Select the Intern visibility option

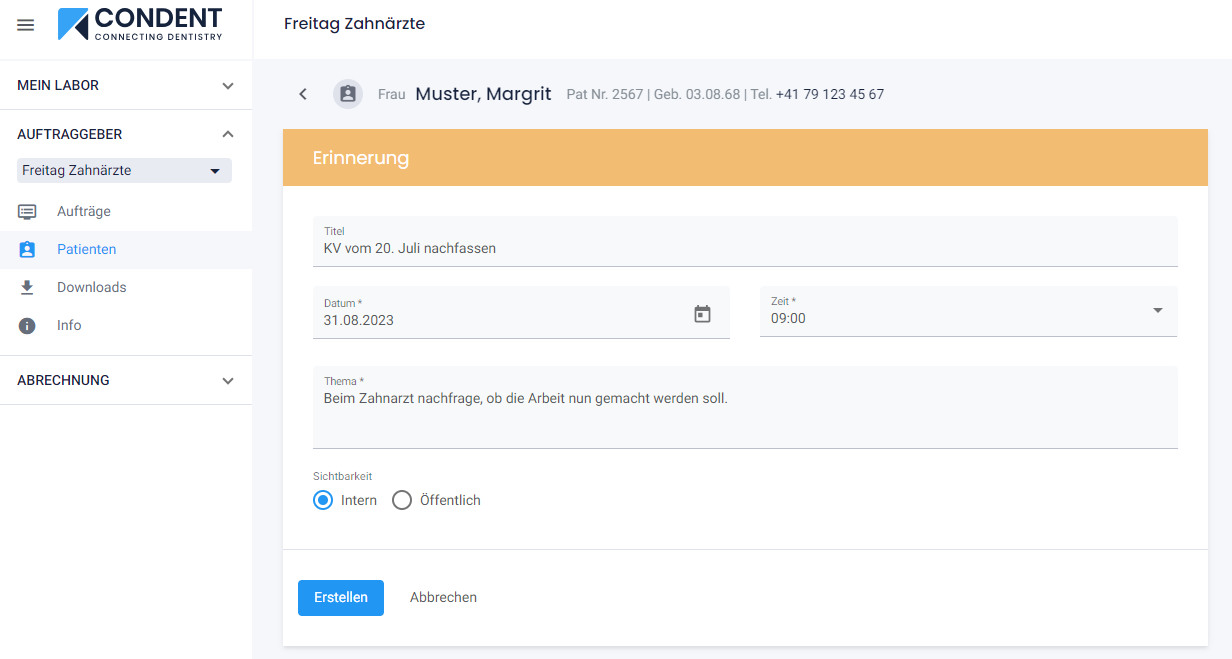[x=323, y=500]
